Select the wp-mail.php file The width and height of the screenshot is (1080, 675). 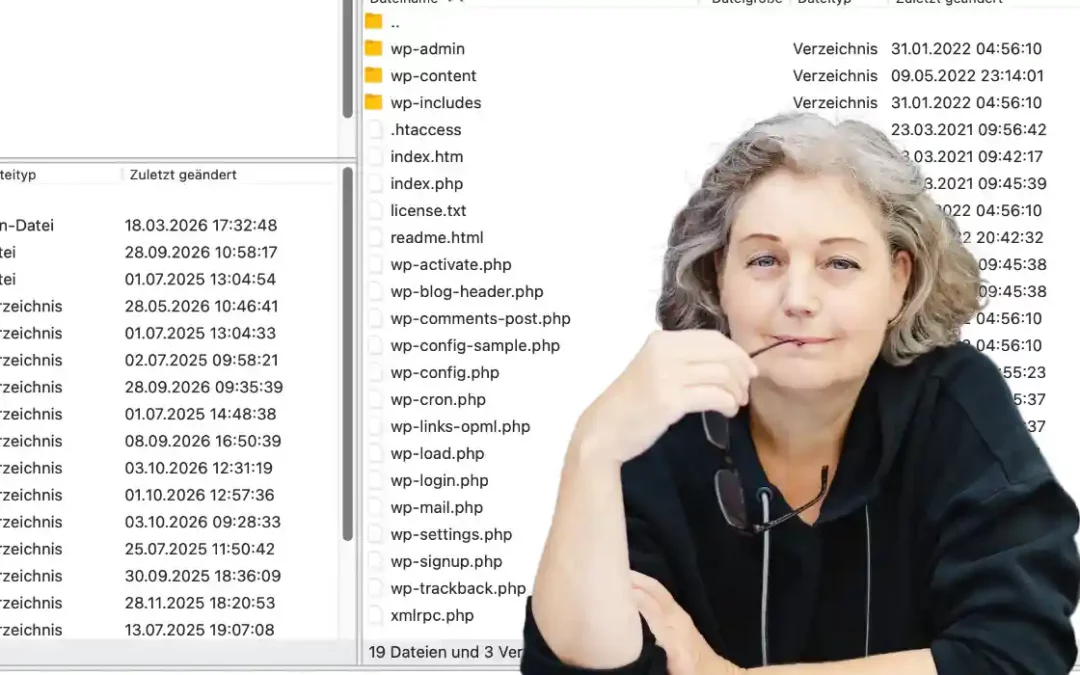[x=436, y=508]
